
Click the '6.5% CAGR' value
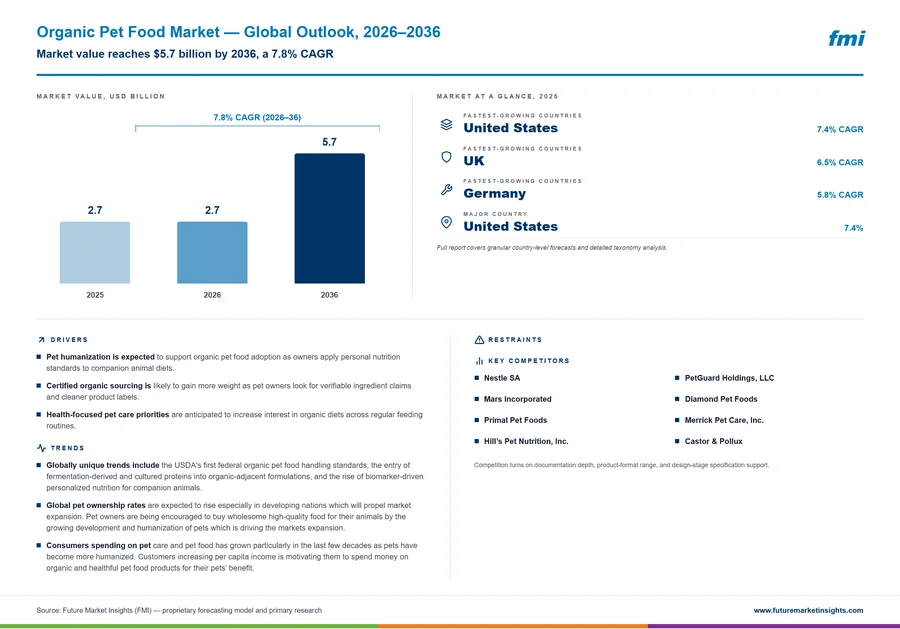click(840, 162)
